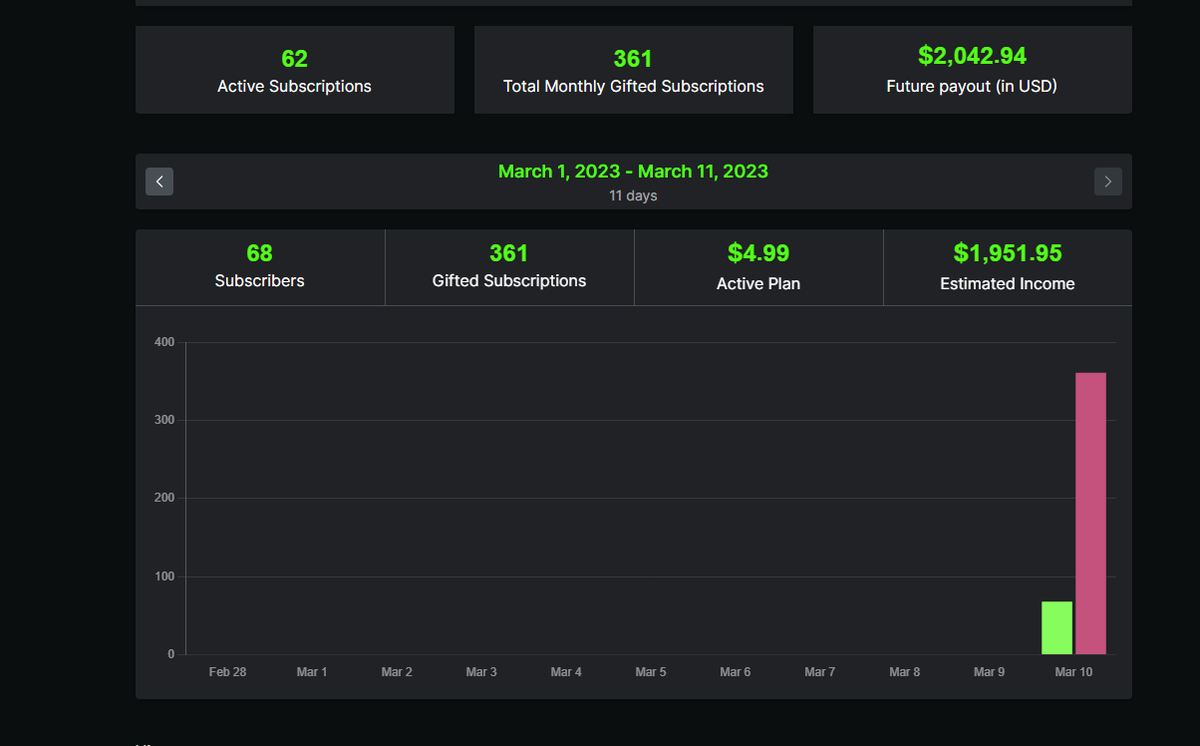Click the 100 y-axis value
Viewport: 1200px width, 746px height.
pos(165,577)
